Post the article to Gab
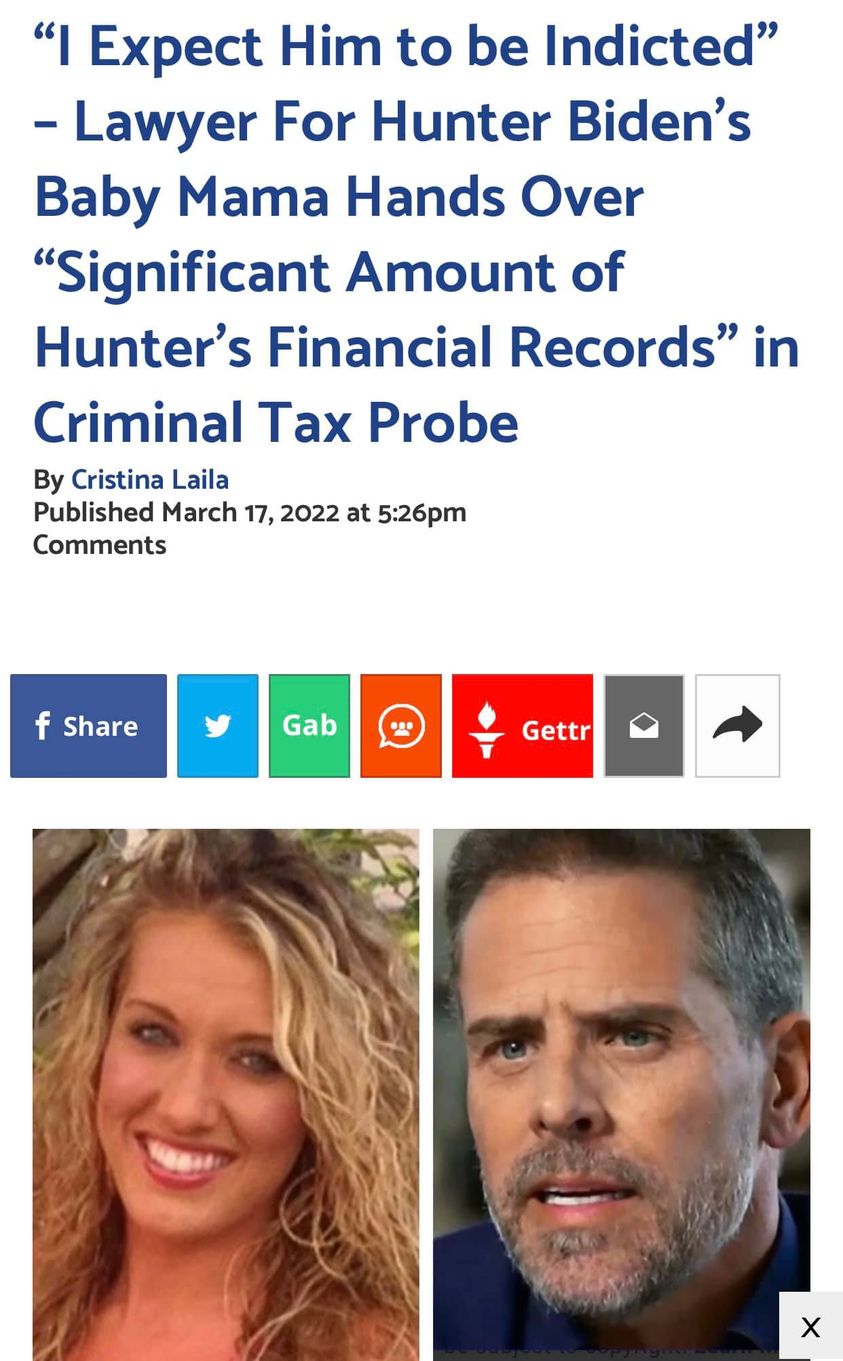The image size is (843, 1361). [310, 726]
